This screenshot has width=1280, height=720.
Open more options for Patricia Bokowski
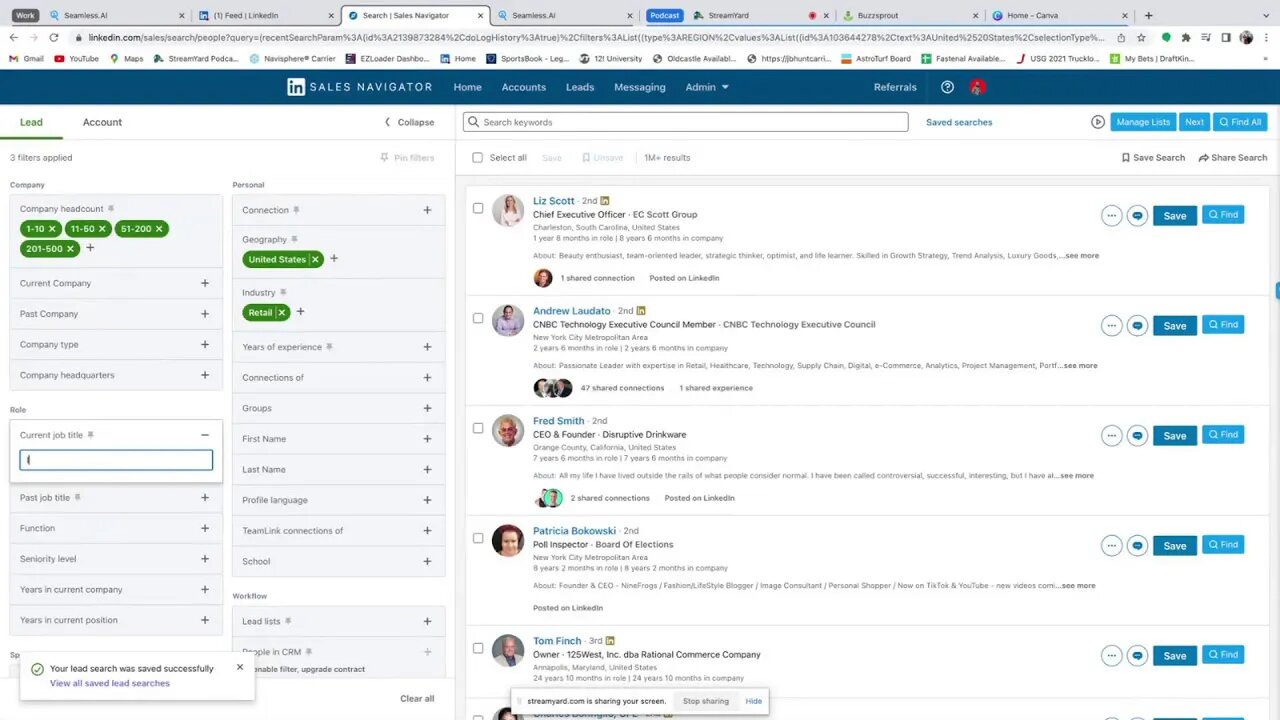tap(1111, 545)
